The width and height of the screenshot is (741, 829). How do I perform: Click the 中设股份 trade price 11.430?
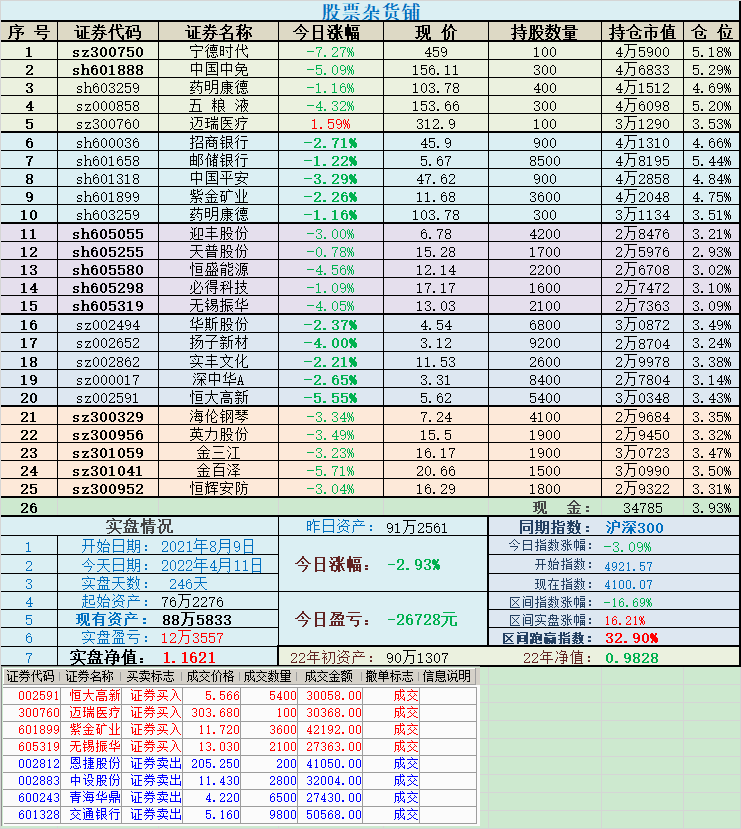(x=219, y=780)
